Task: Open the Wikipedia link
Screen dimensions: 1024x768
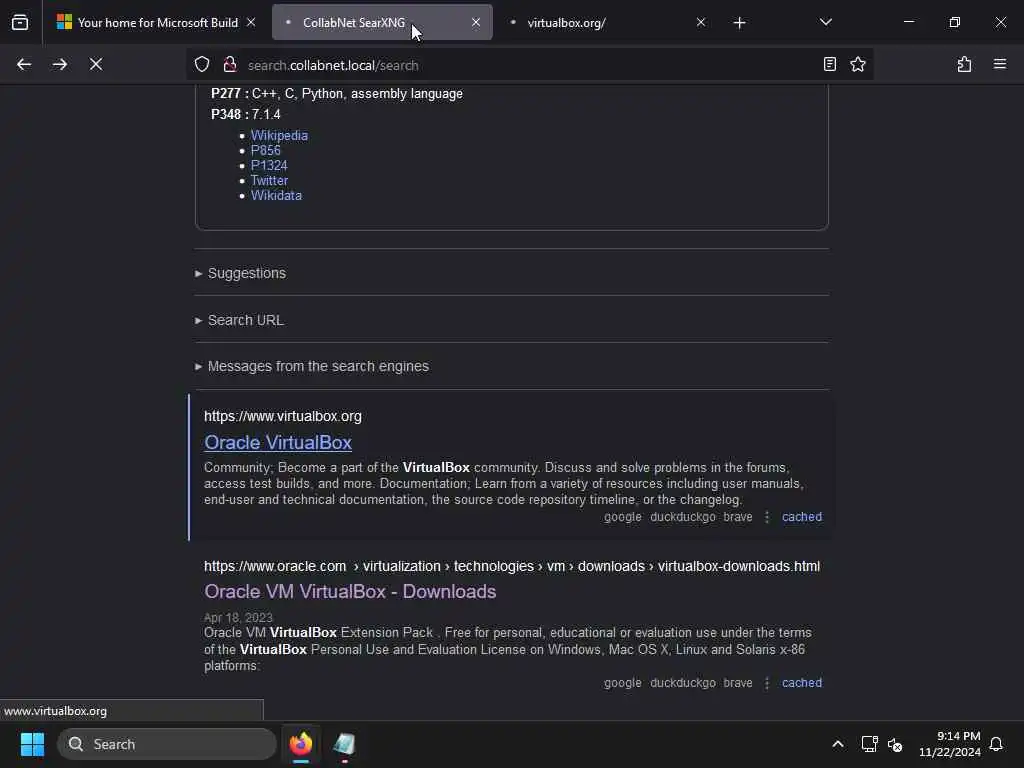Action: coord(279,135)
